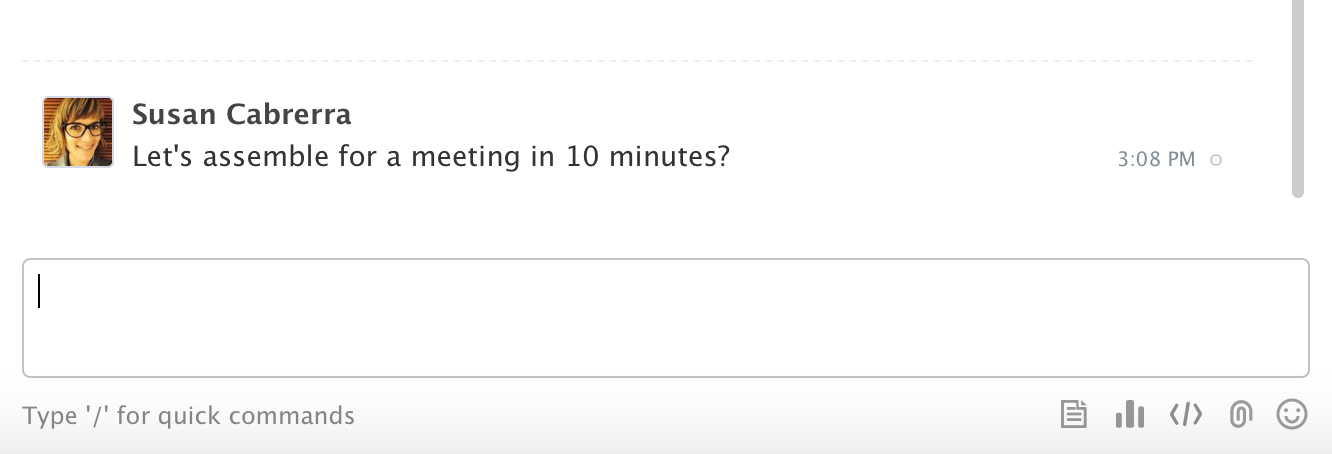Open Susan Cabrerra's profile picture
The height and width of the screenshot is (454, 1332).
pyautogui.click(x=78, y=132)
